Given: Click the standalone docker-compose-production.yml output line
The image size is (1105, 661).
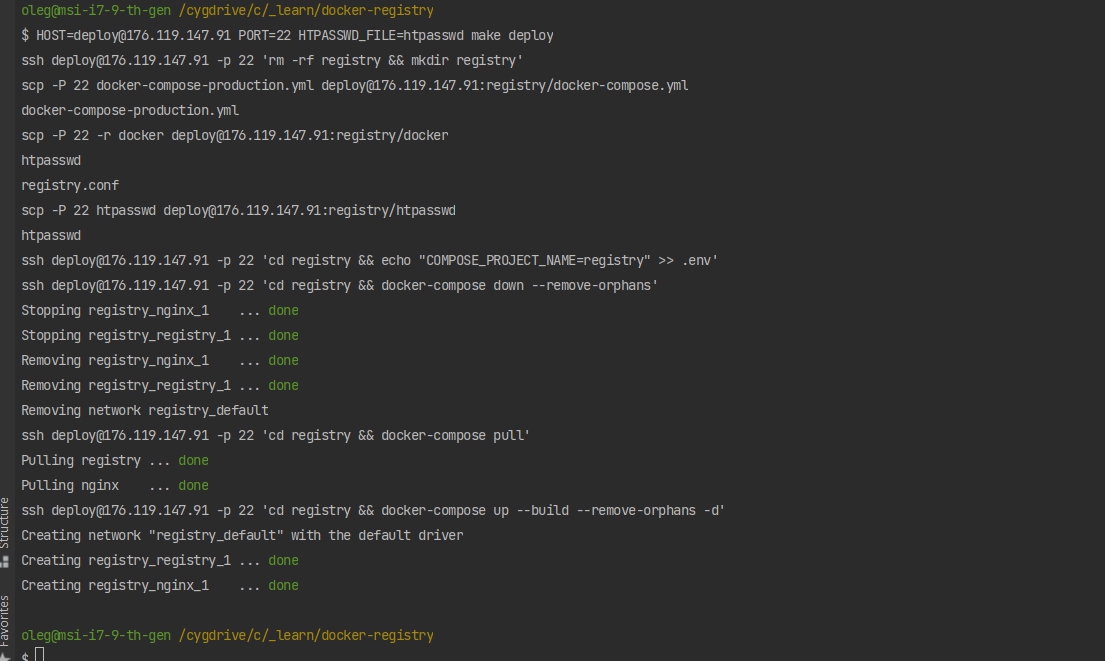Looking at the screenshot, I should [130, 110].
